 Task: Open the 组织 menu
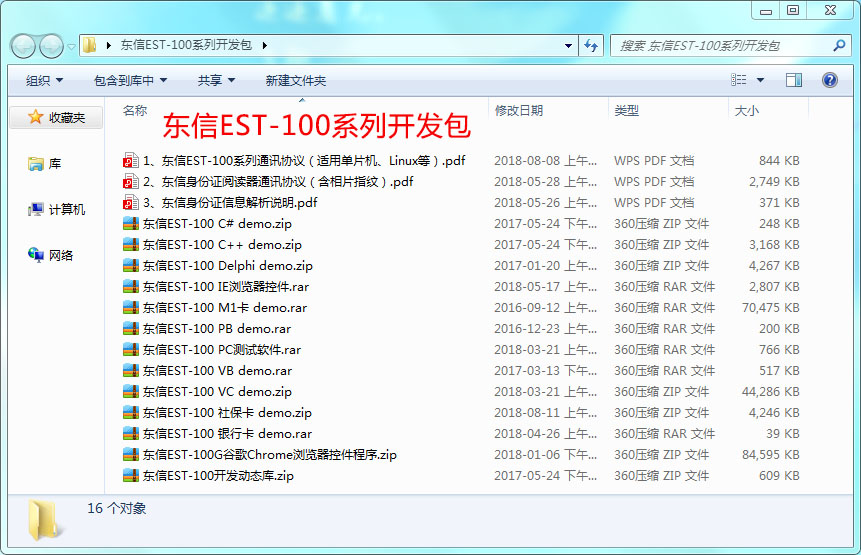coord(44,81)
